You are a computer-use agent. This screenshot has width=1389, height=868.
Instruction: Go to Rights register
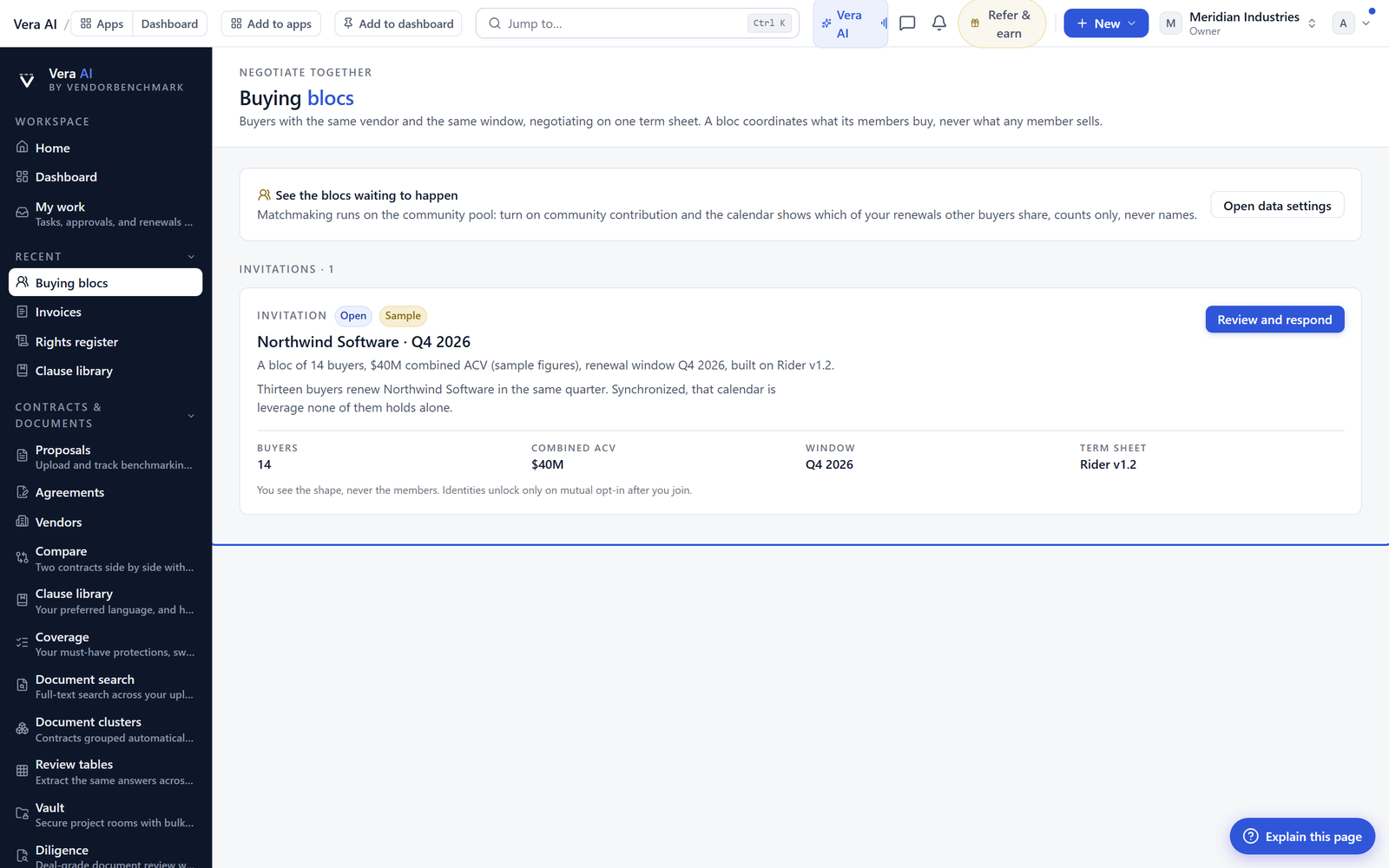(x=105, y=342)
